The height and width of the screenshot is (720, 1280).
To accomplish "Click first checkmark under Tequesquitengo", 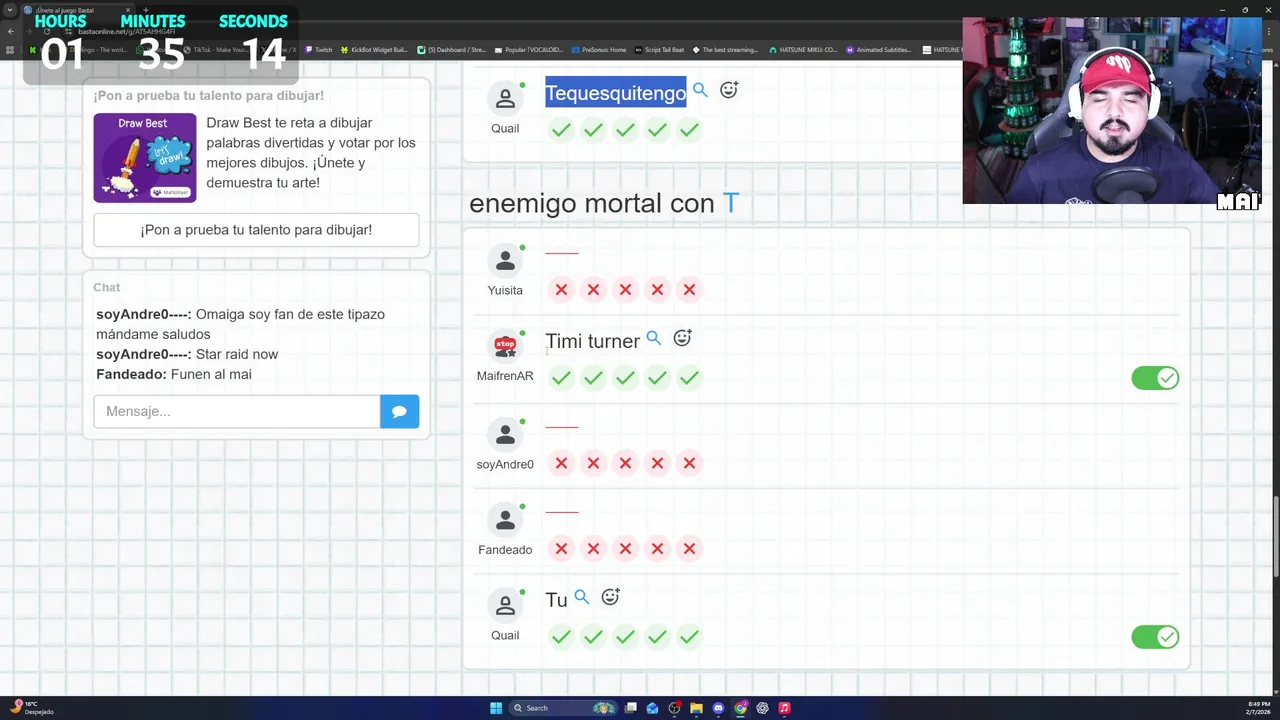I will point(561,130).
